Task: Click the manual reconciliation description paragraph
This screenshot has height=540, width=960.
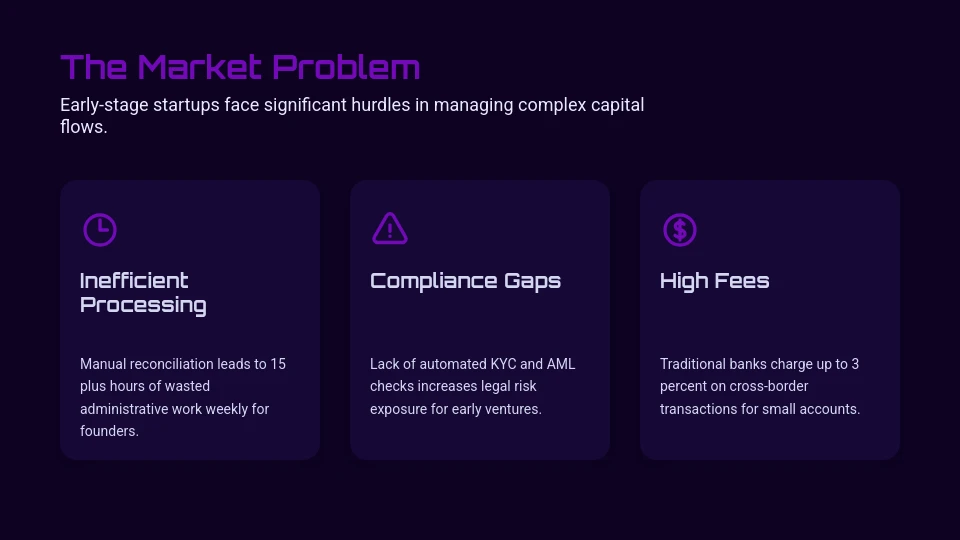Action: click(x=183, y=397)
